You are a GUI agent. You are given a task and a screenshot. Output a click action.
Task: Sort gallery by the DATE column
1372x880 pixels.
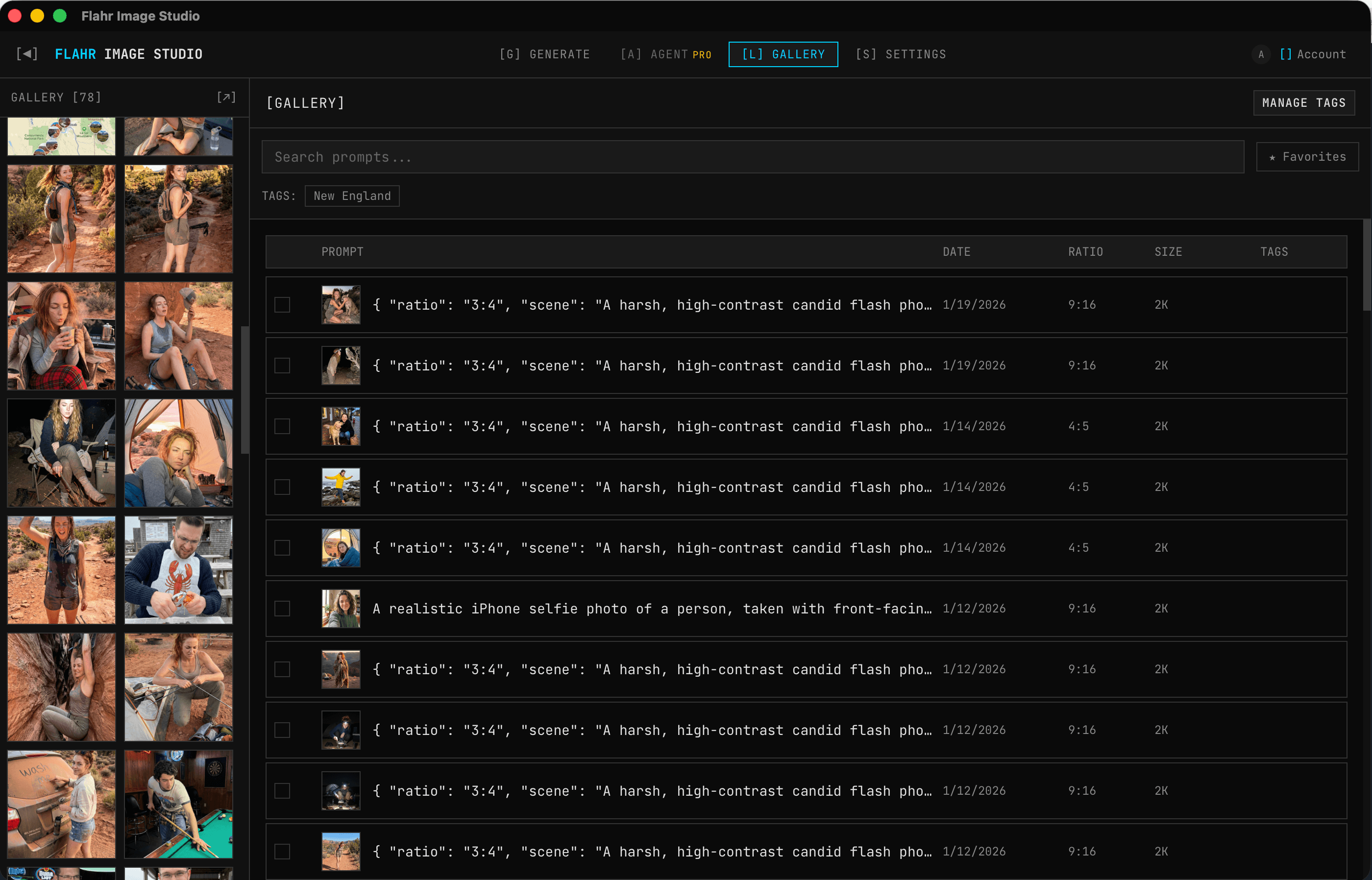click(x=956, y=251)
